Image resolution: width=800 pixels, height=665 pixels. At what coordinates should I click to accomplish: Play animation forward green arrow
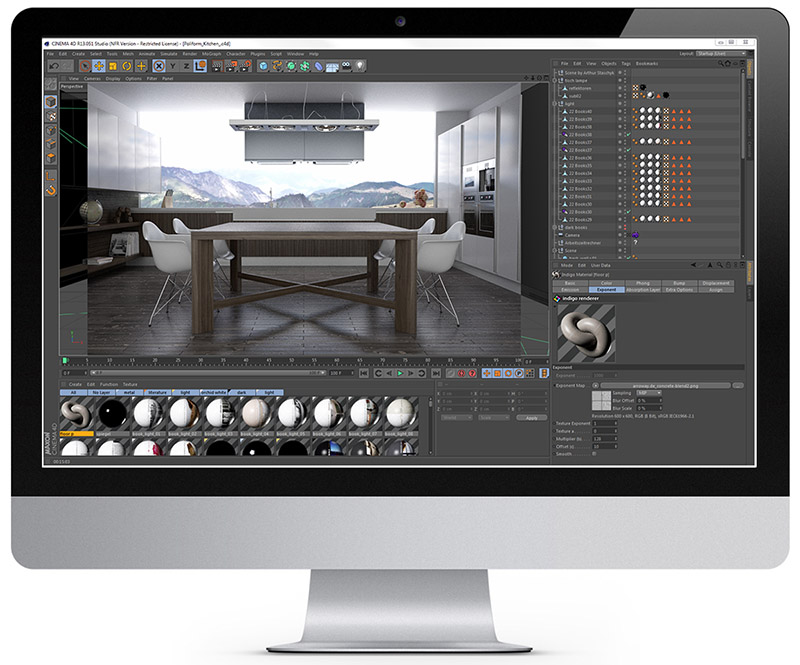tap(400, 374)
